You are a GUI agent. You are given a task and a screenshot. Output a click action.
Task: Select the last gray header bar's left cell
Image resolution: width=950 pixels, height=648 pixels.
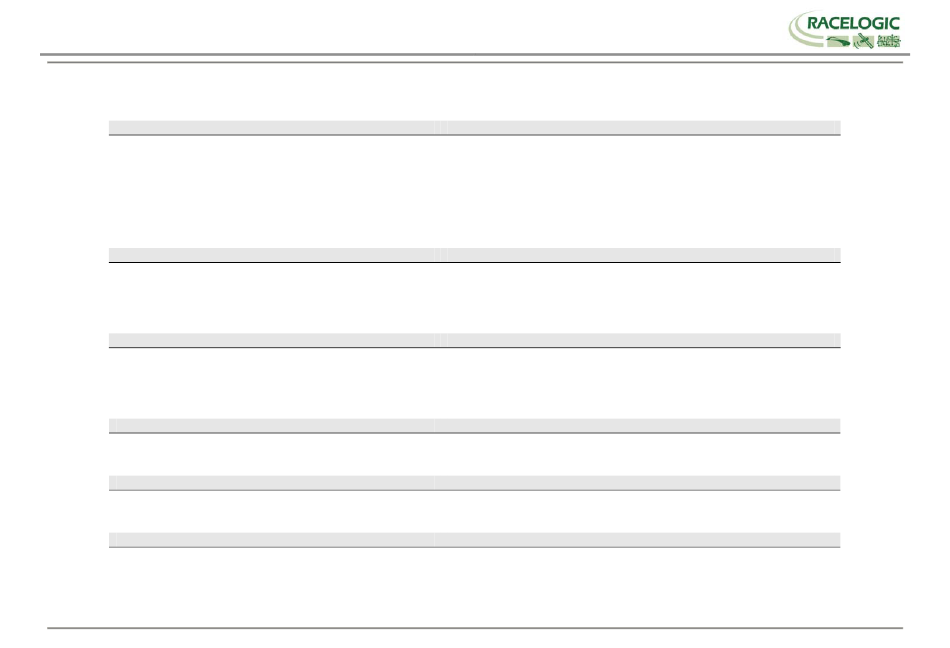tap(271, 539)
